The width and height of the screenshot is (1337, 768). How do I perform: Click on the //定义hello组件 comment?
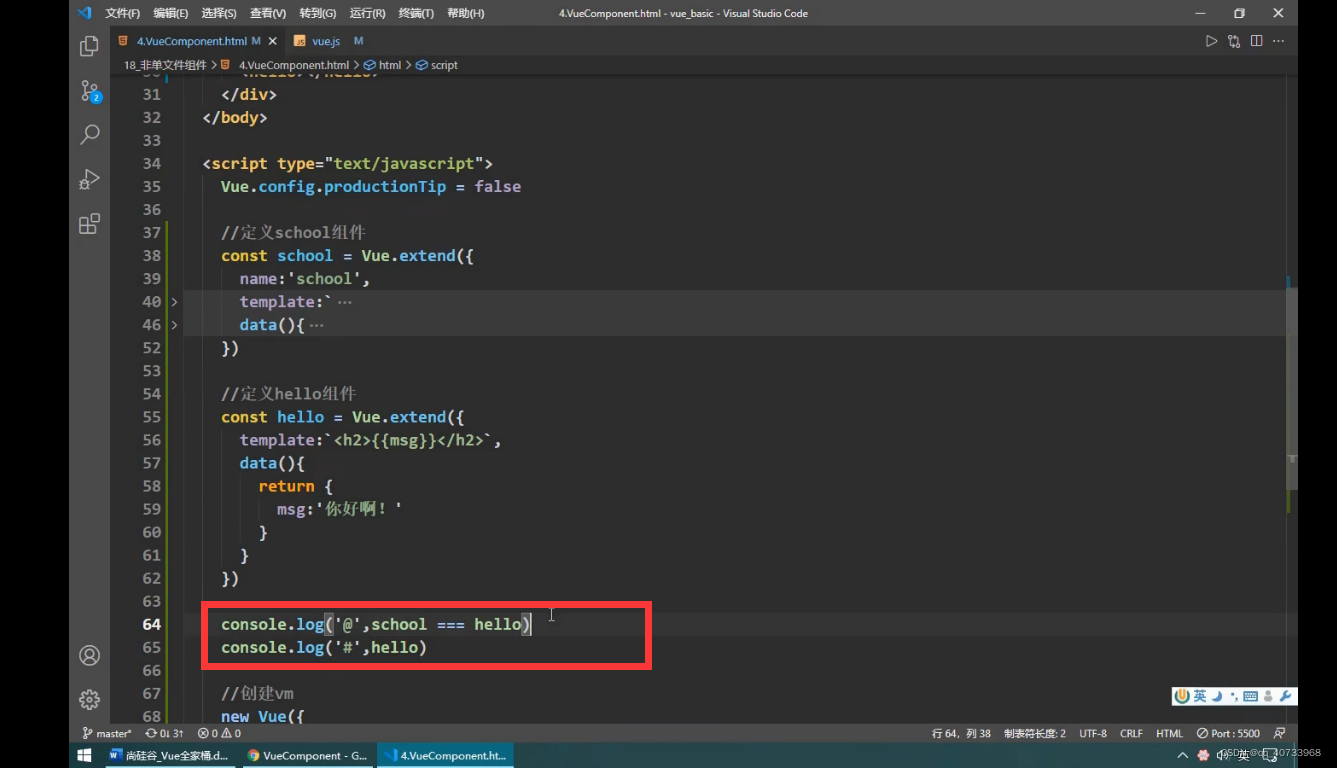[x=288, y=393]
